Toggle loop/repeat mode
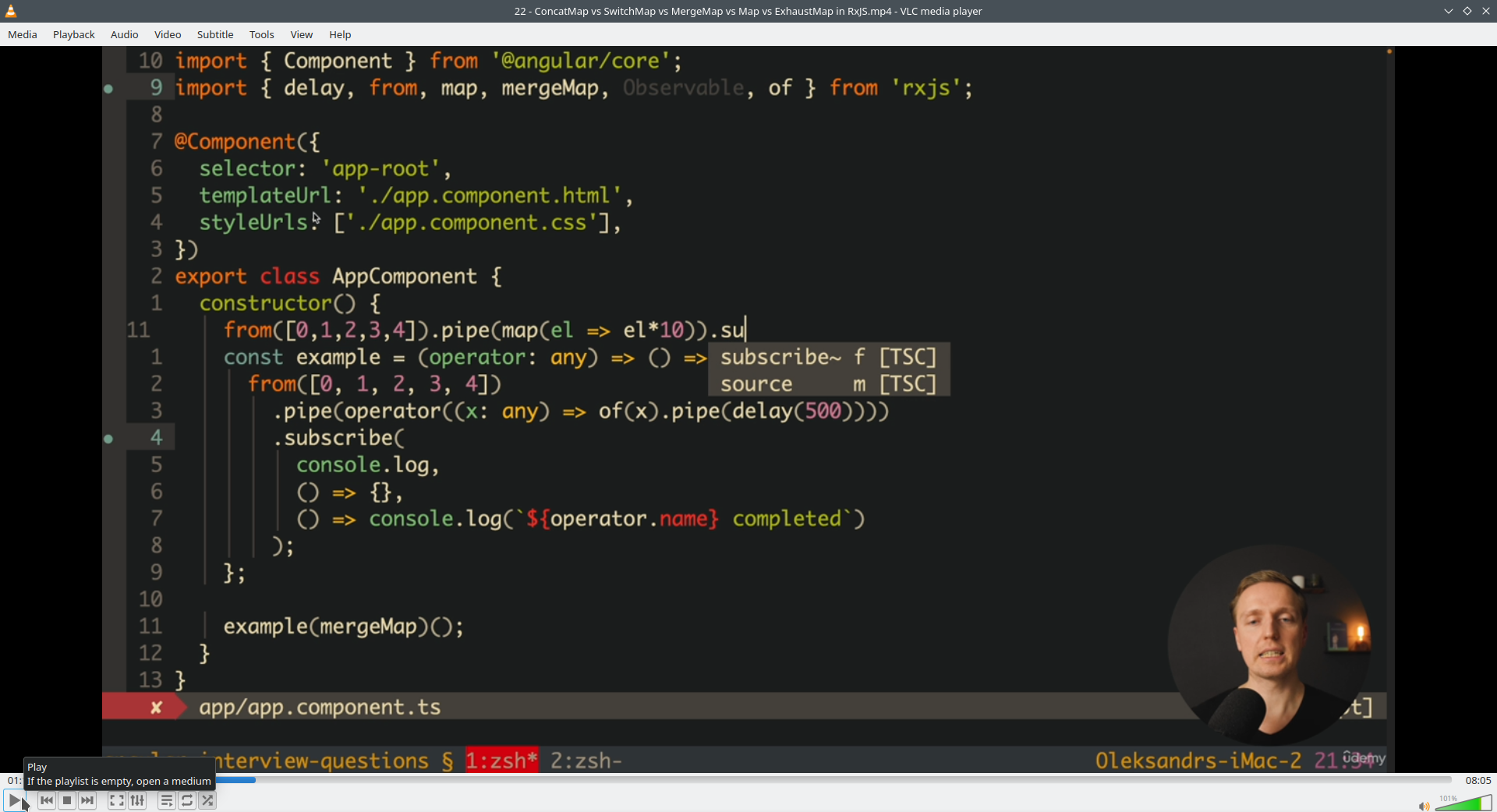This screenshot has height=812, width=1497. (187, 800)
